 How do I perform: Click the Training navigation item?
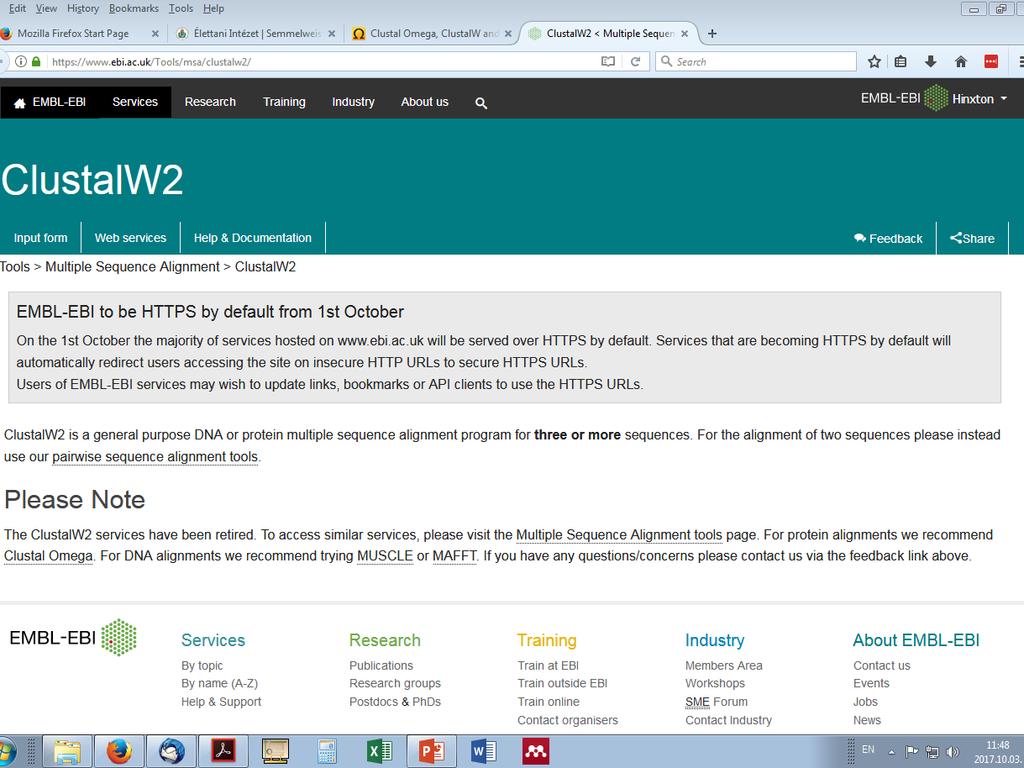284,102
